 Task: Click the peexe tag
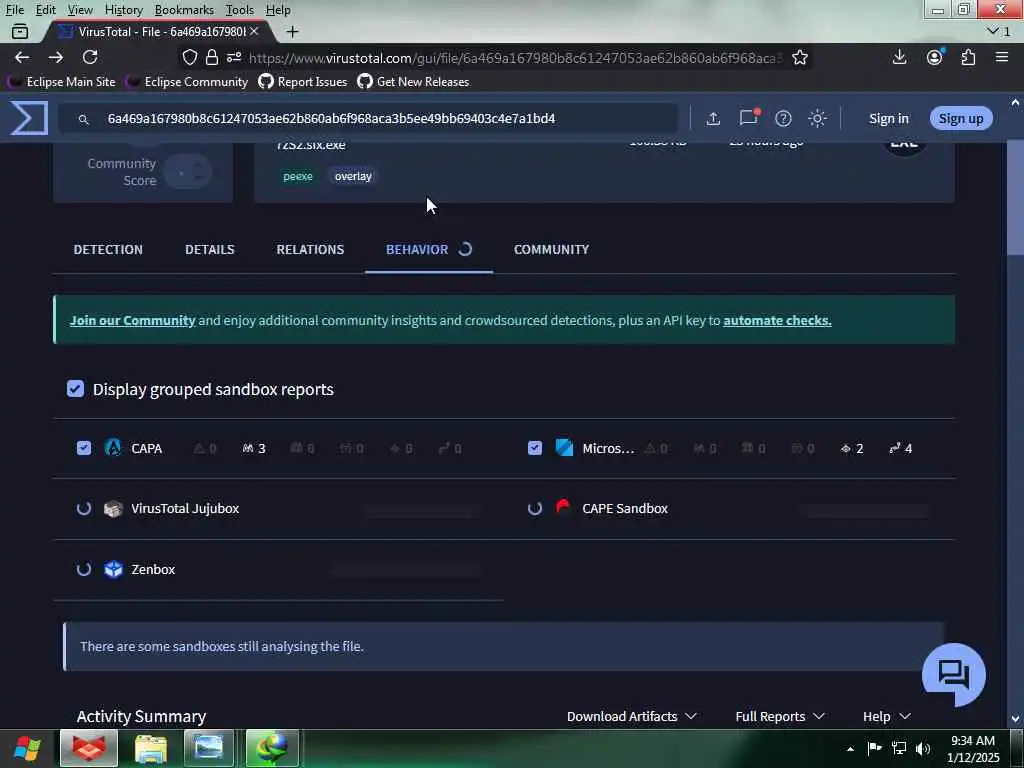(x=298, y=176)
